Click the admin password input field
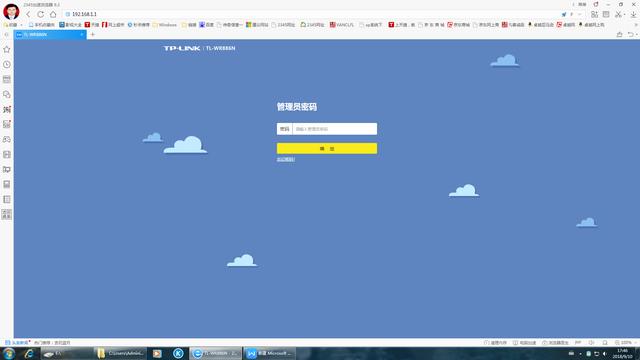The image size is (640, 360). pos(335,129)
